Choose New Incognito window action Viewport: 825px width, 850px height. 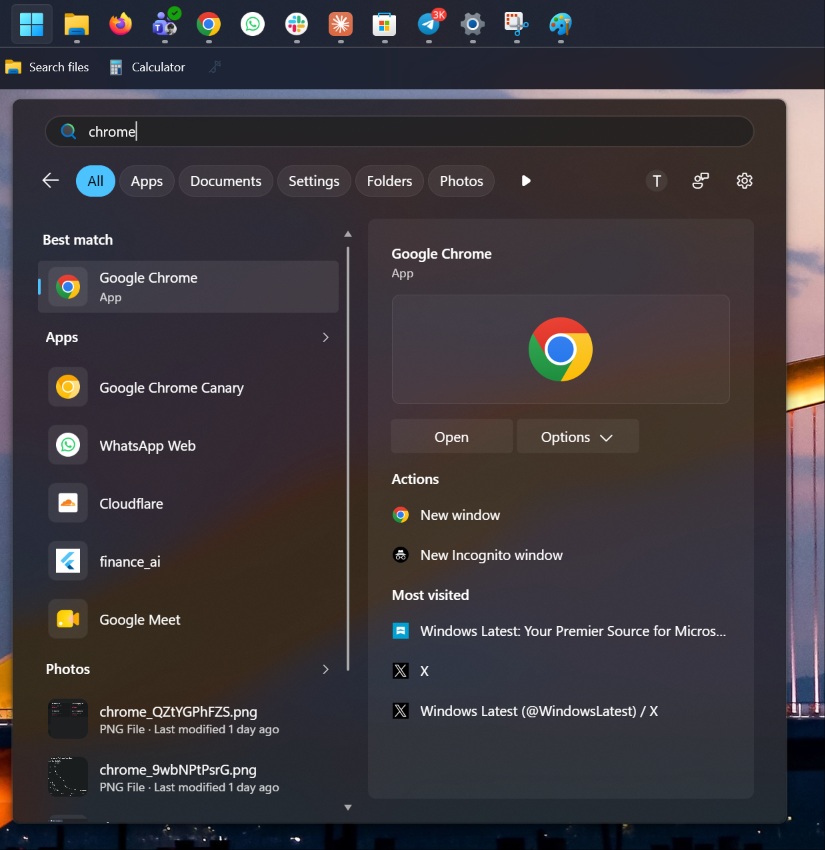pyautogui.click(x=478, y=555)
